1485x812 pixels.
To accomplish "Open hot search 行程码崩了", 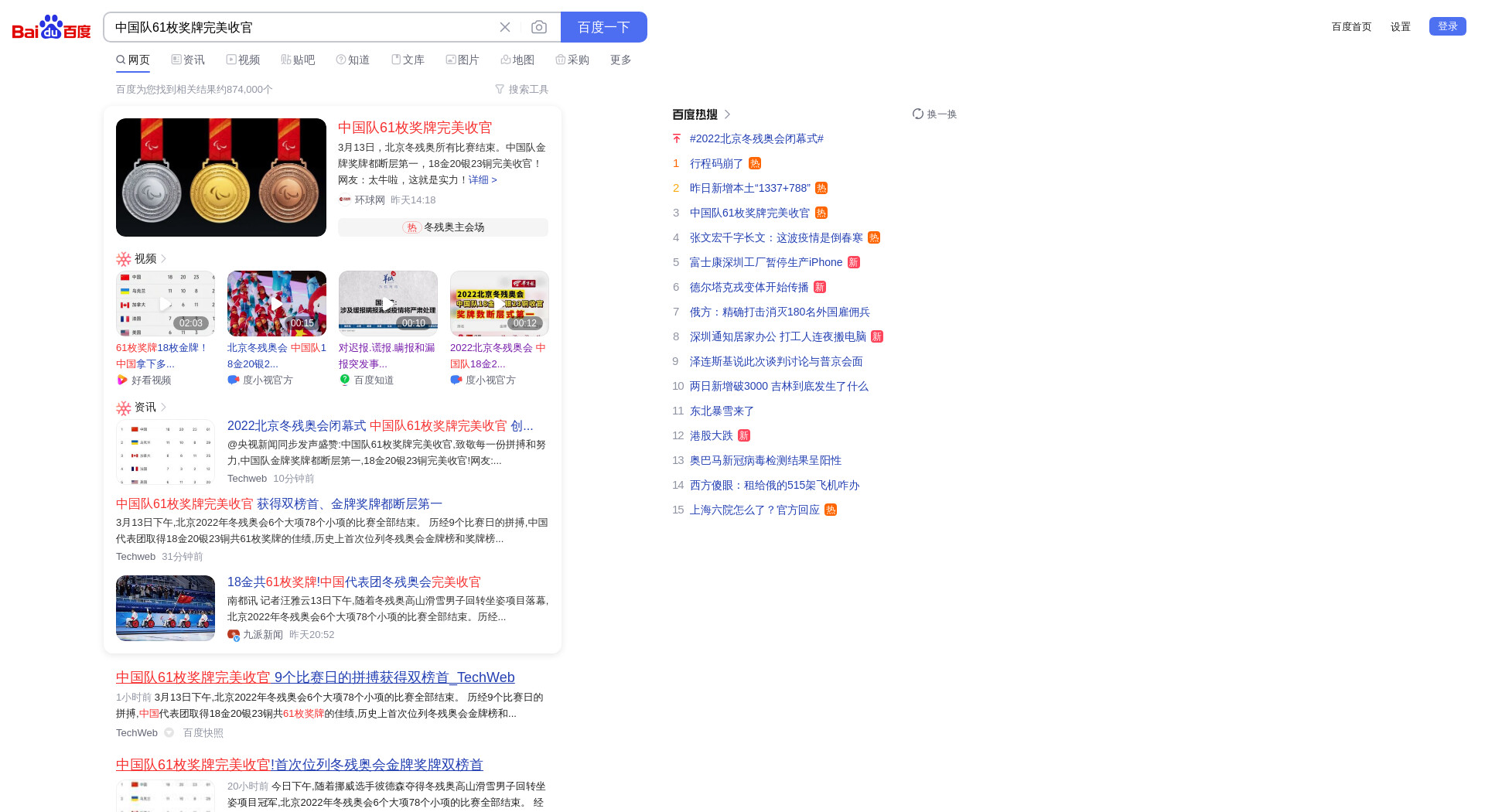I will point(716,163).
